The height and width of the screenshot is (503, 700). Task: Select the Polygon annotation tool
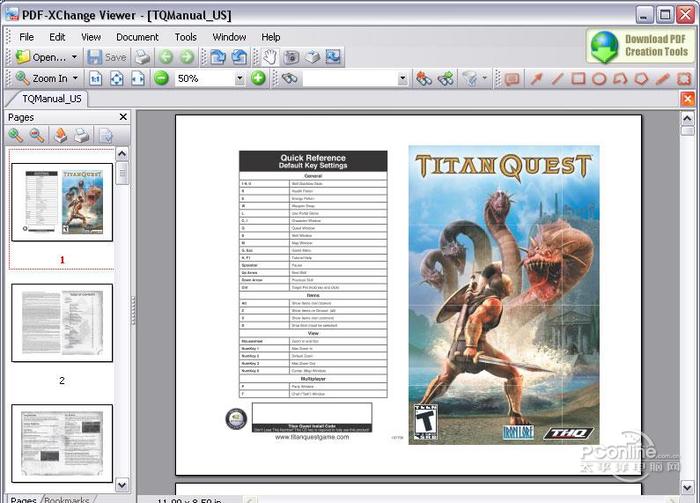641,79
